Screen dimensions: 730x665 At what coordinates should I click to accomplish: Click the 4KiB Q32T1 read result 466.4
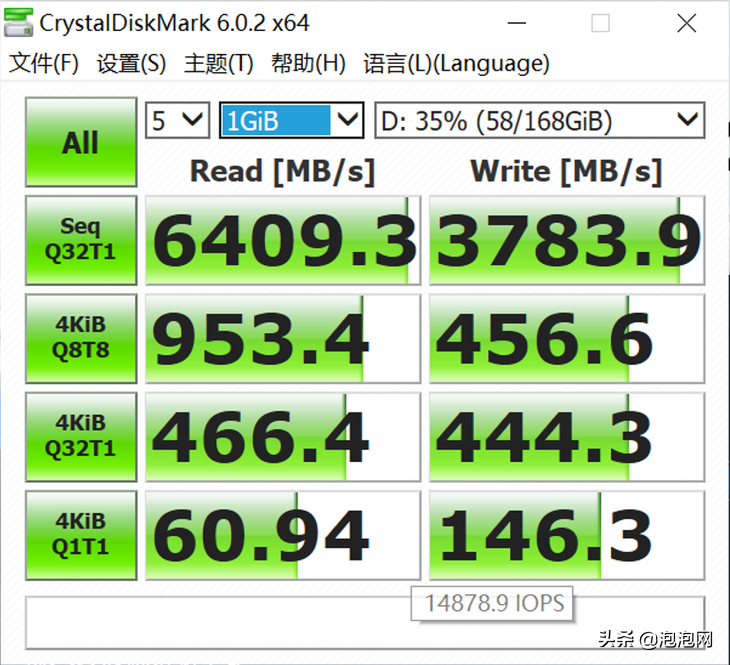click(283, 437)
